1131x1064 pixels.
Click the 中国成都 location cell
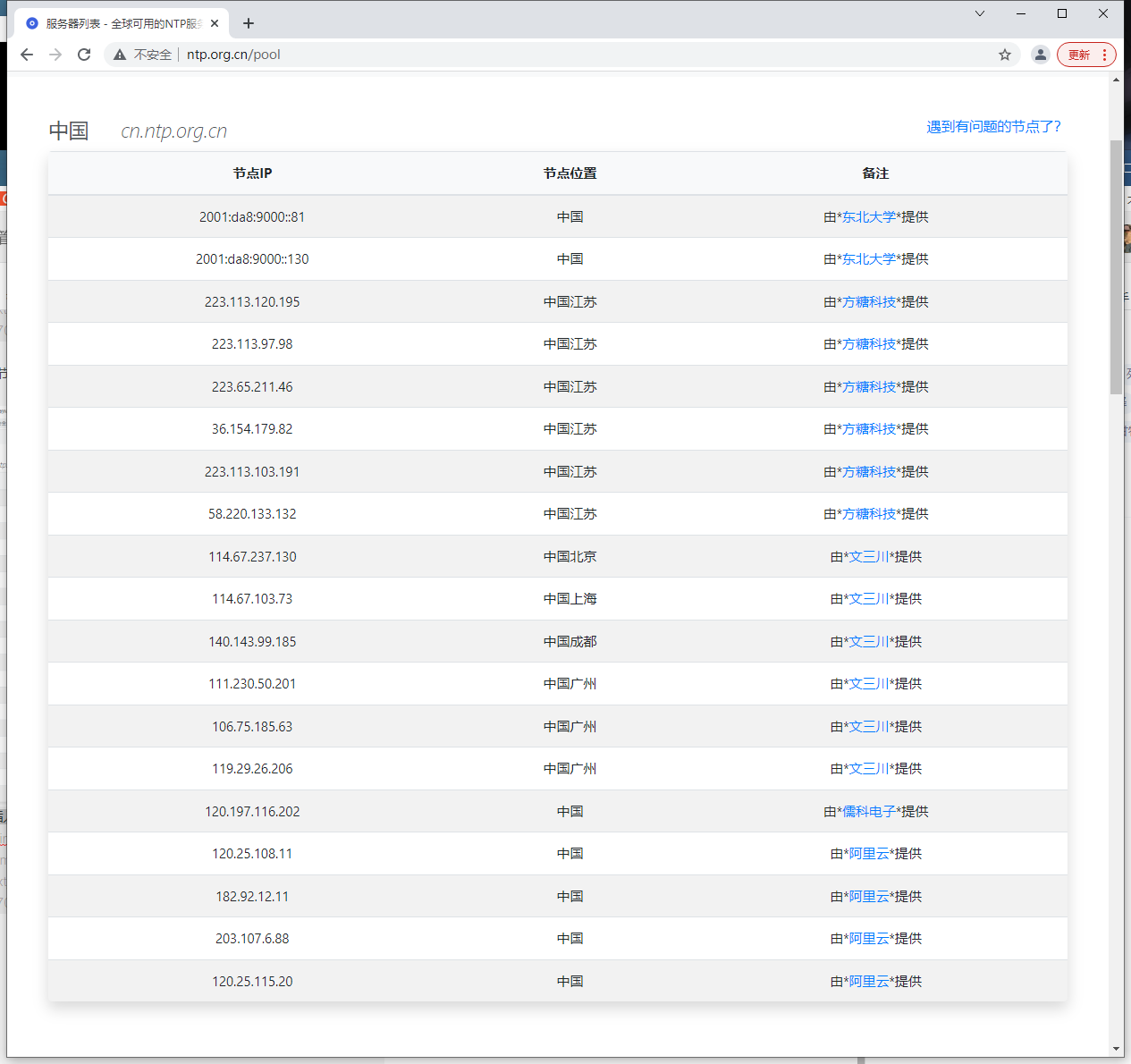(x=570, y=642)
